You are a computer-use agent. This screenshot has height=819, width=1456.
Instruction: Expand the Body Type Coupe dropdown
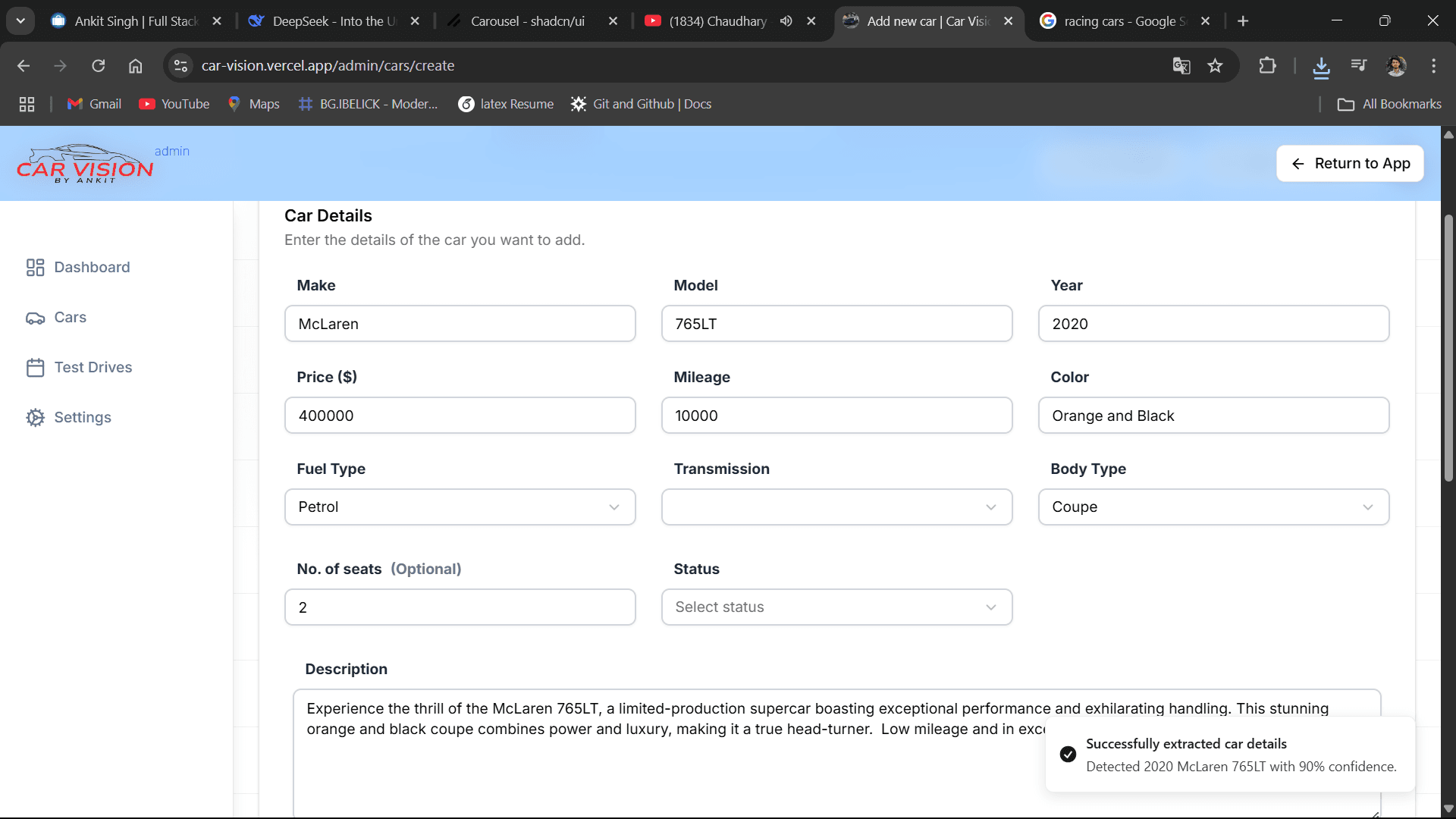pyautogui.click(x=1213, y=507)
